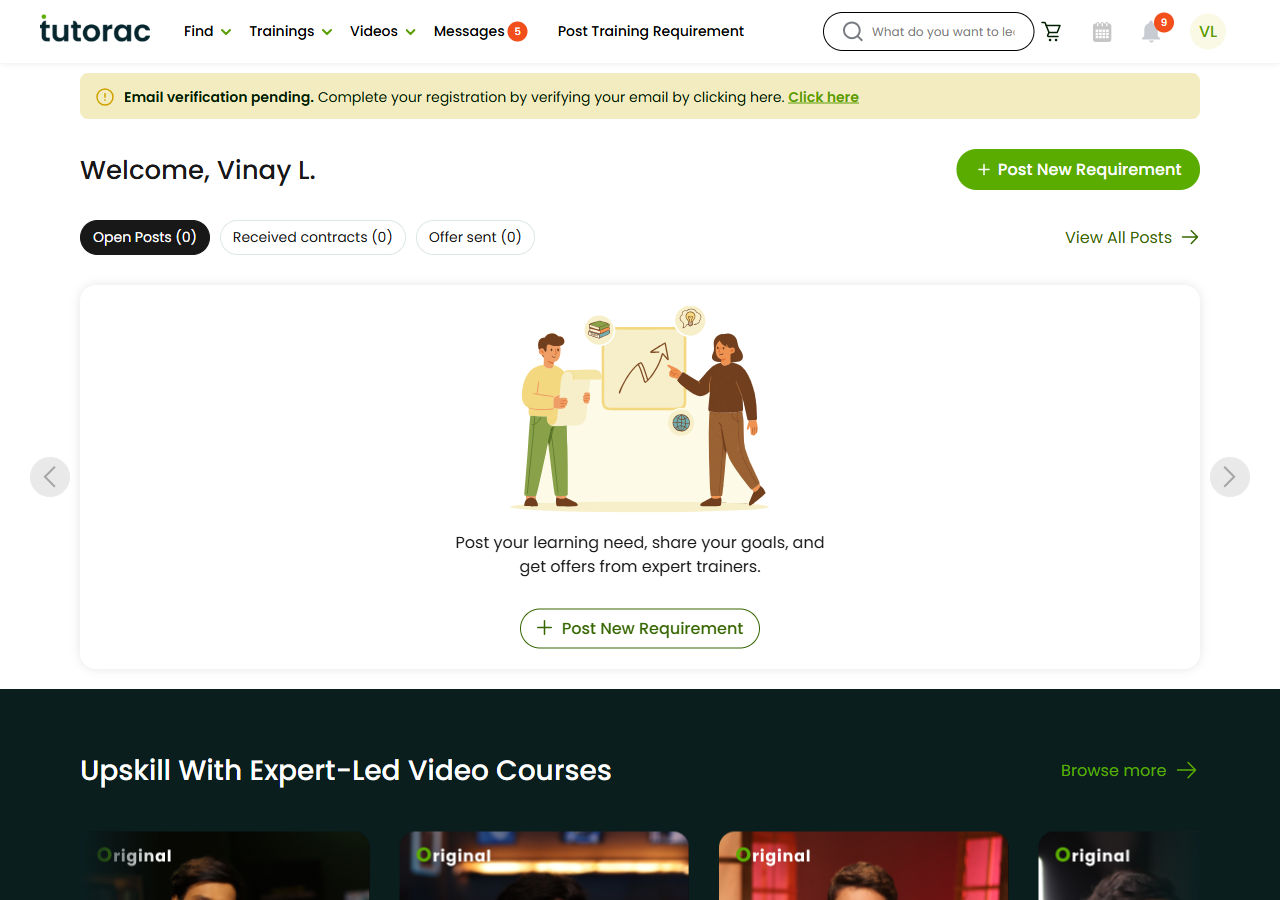Image resolution: width=1280 pixels, height=900 pixels.
Task: Open the calendar icon
Action: pos(1102,32)
